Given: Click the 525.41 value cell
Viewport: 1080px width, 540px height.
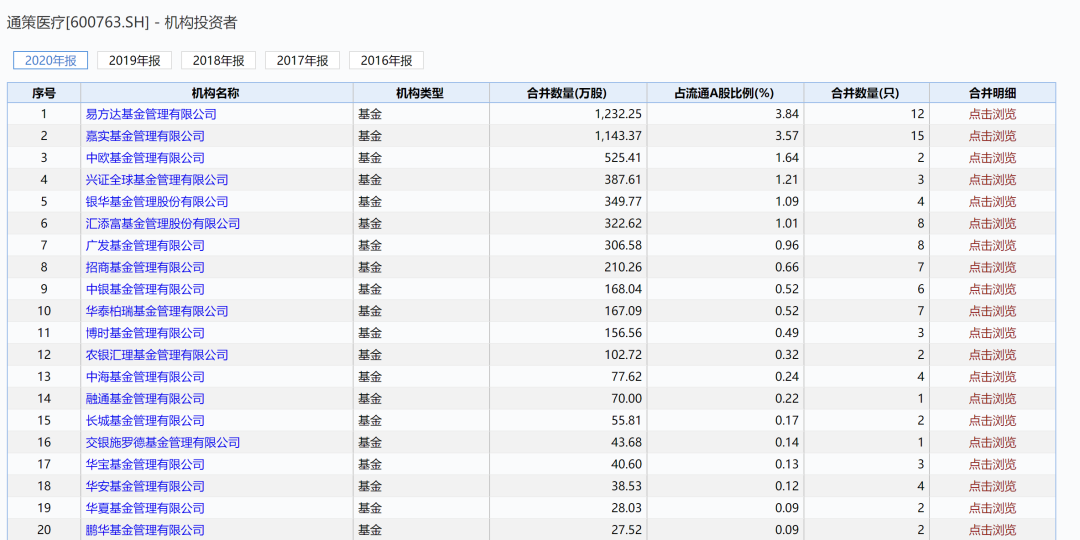Looking at the screenshot, I should click(x=568, y=158).
